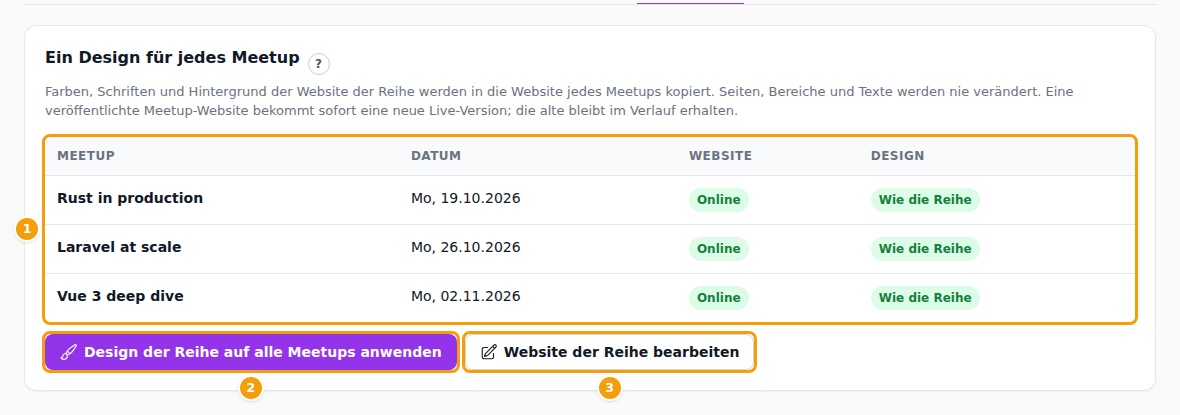Open the question mark help icon

(319, 64)
